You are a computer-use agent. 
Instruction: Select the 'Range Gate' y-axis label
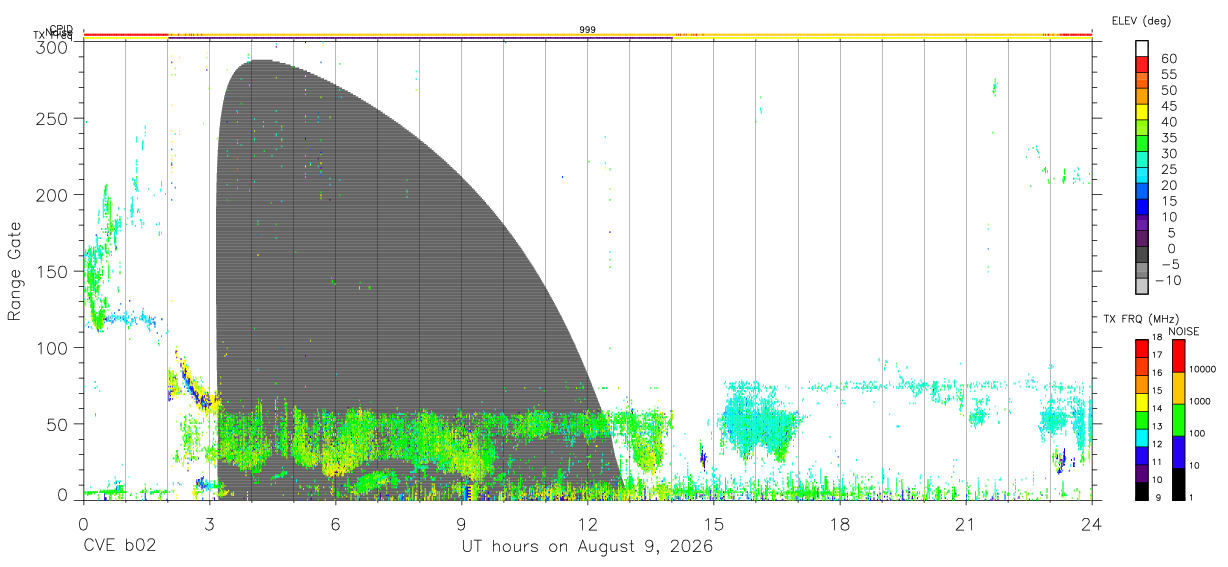15,272
